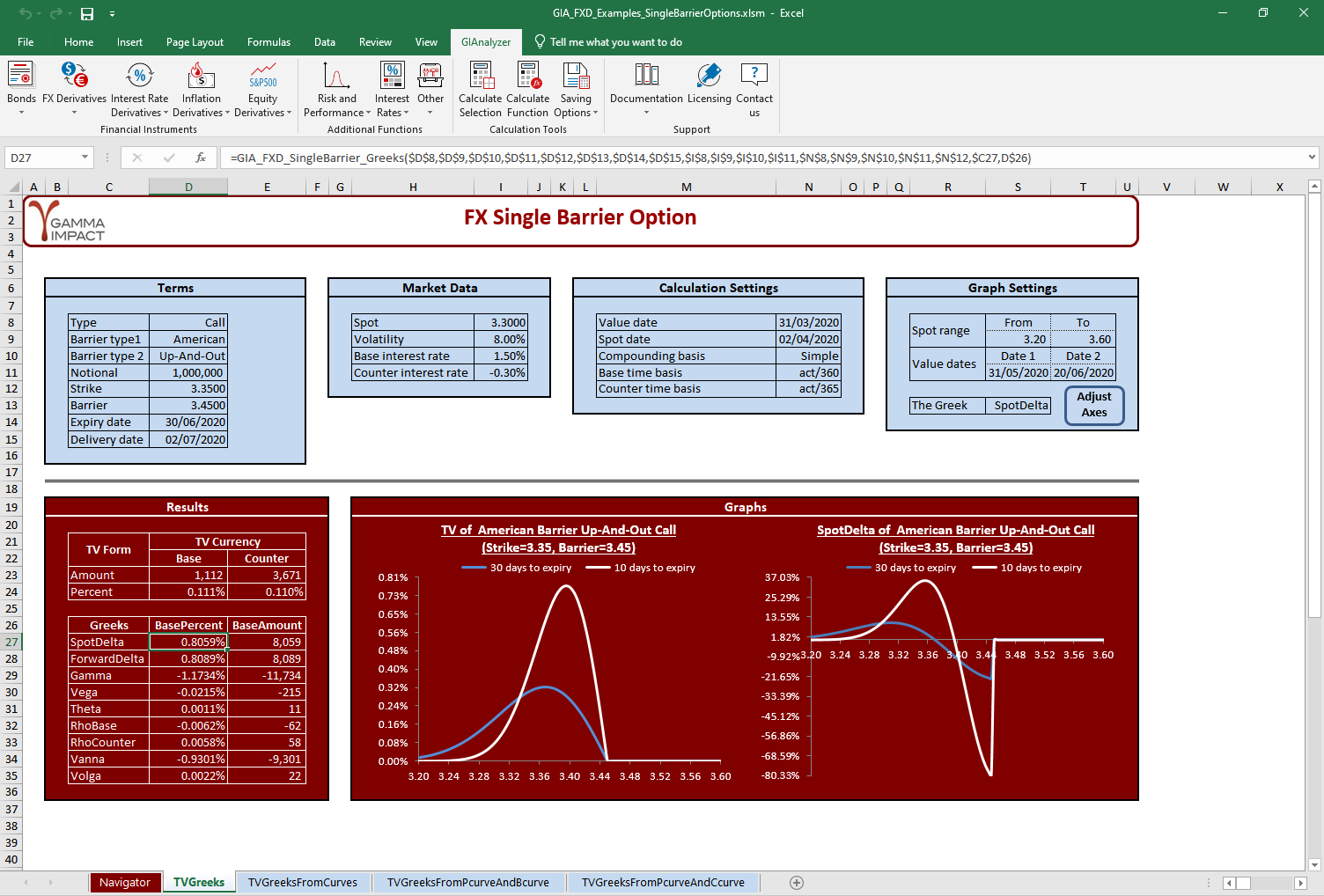
Task: Save the workbook via the disk icon
Action: pyautogui.click(x=87, y=13)
